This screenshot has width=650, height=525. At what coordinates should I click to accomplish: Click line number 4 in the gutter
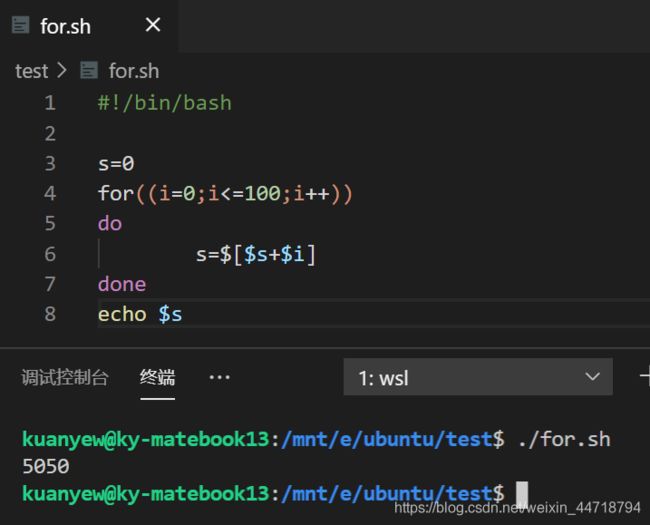(x=50, y=194)
